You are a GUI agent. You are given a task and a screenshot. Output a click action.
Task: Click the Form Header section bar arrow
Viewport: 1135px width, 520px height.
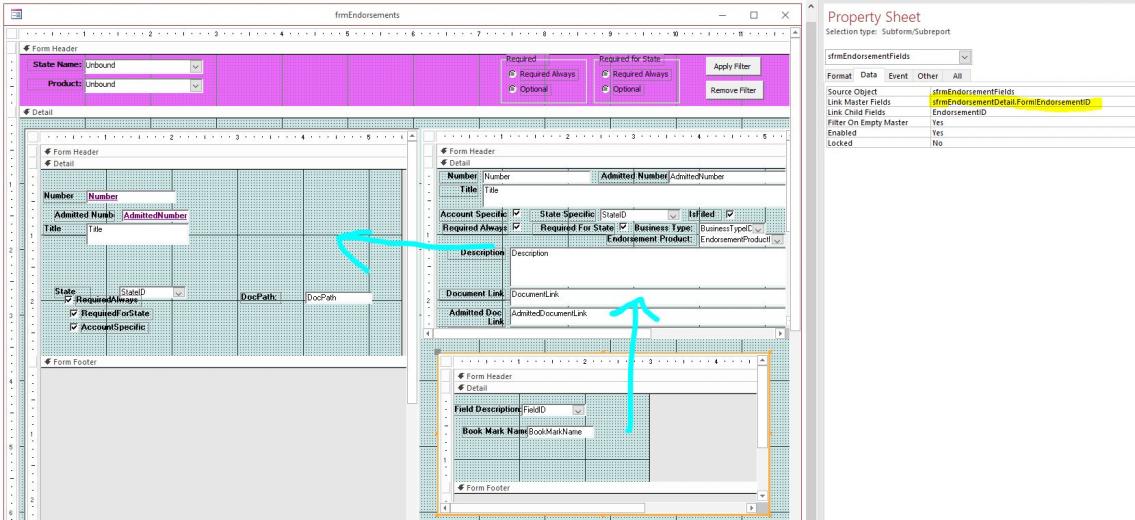point(27,48)
